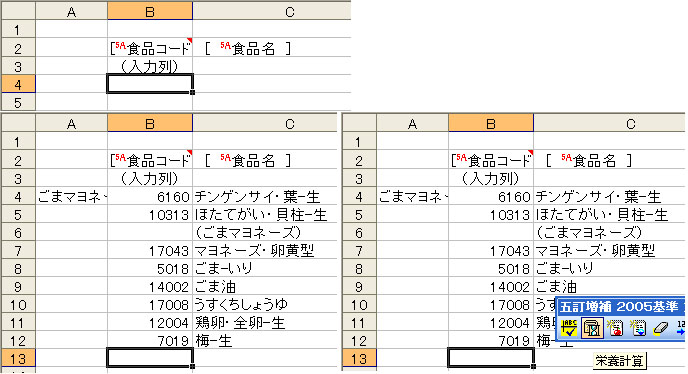Screen dimensions: 688x374
Task: Click ごまマヨネ cell in bottom-right sheet
Action: [412, 196]
